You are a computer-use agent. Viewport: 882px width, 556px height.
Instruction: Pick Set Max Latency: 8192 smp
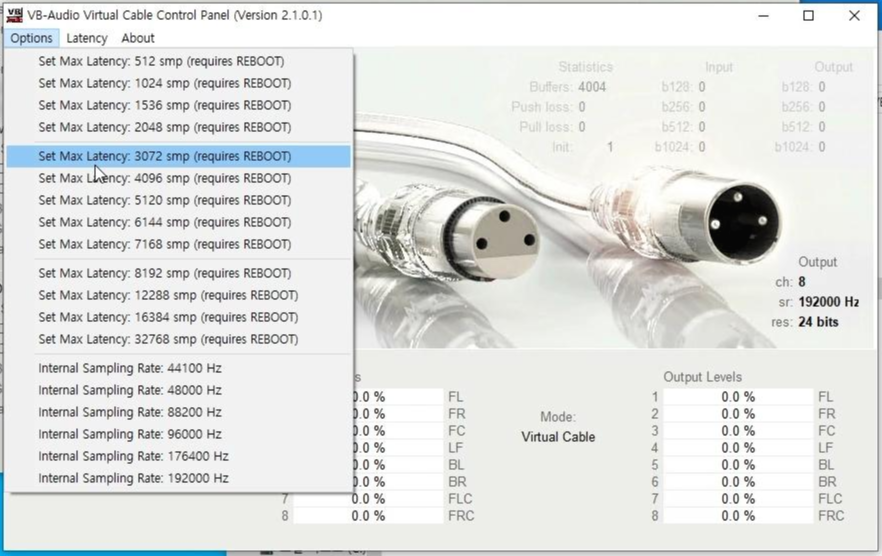coord(178,273)
